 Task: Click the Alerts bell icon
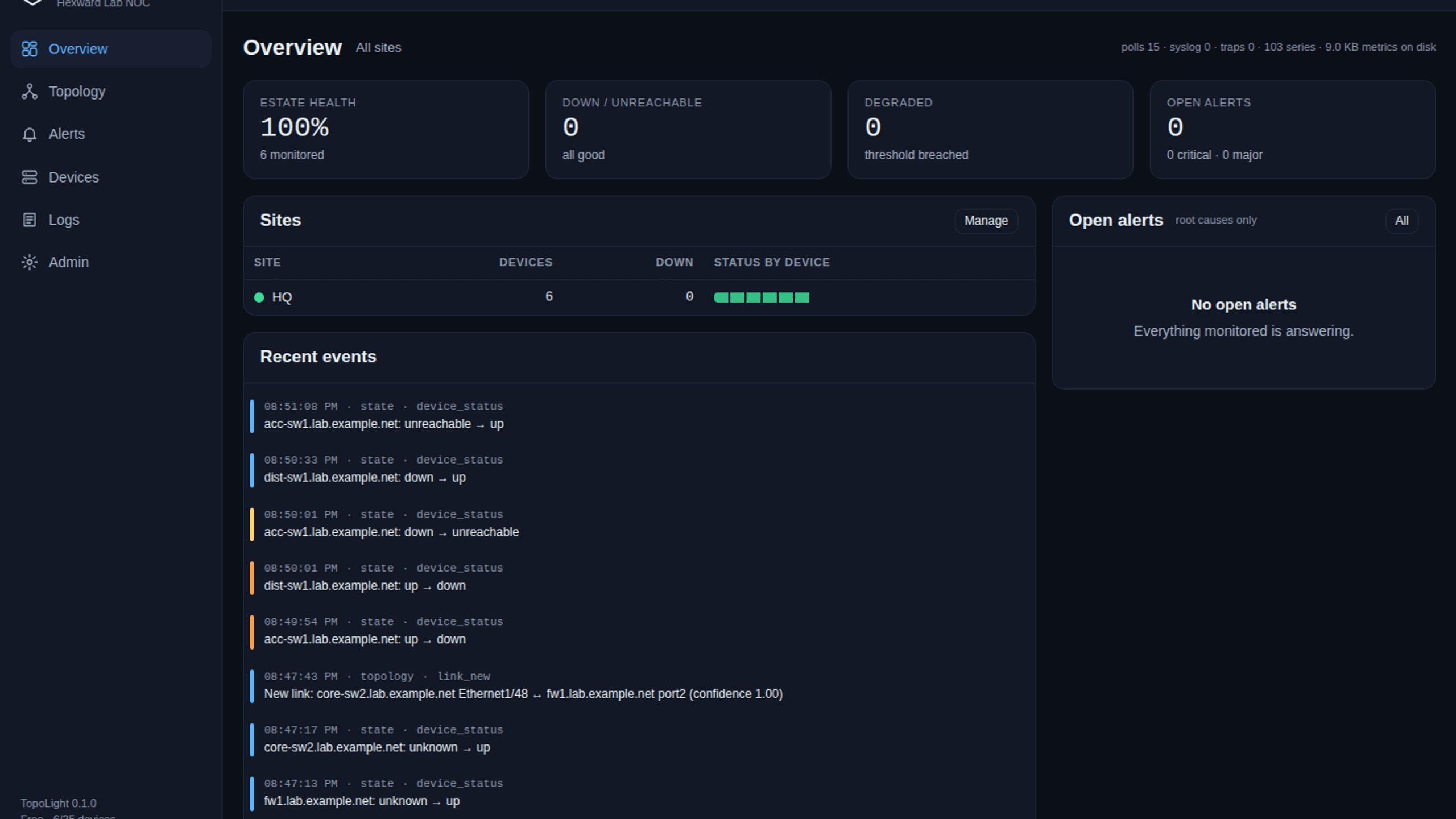[30, 134]
